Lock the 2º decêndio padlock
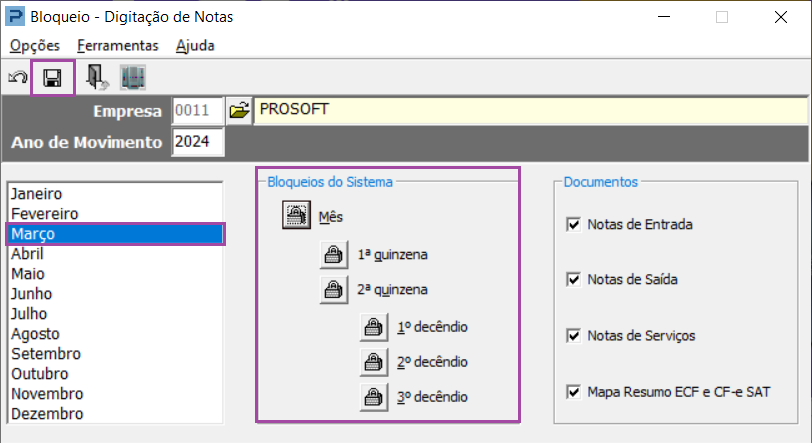This screenshot has width=812, height=443. pos(373,362)
